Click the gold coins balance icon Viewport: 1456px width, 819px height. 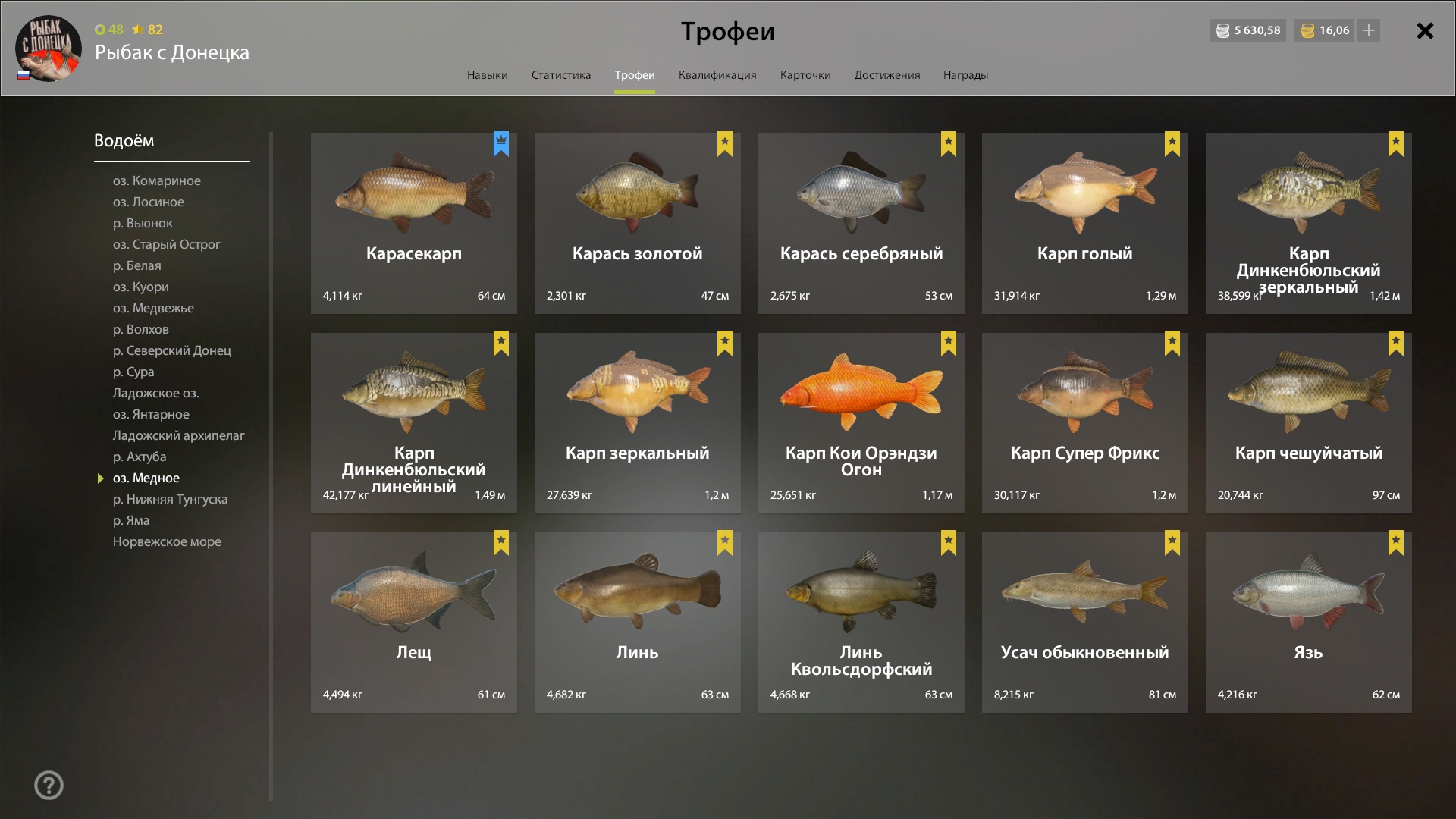(1307, 30)
